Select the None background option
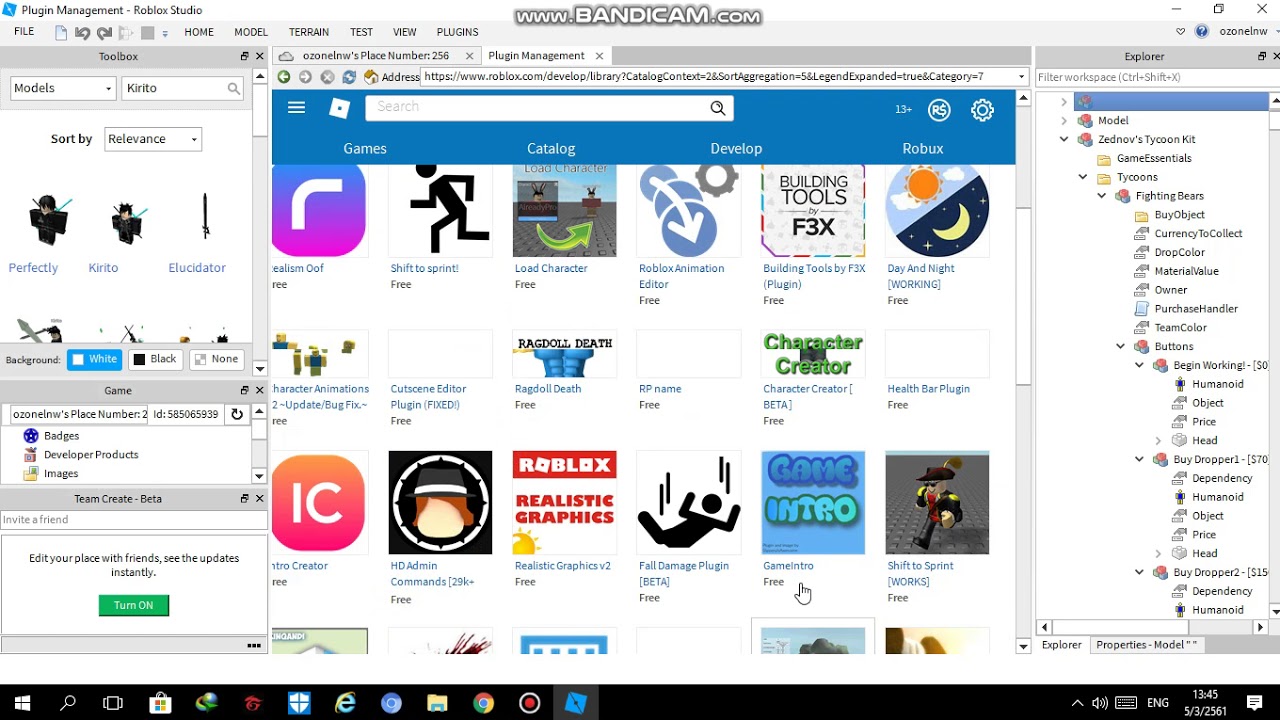Image resolution: width=1280 pixels, height=720 pixels. point(216,359)
